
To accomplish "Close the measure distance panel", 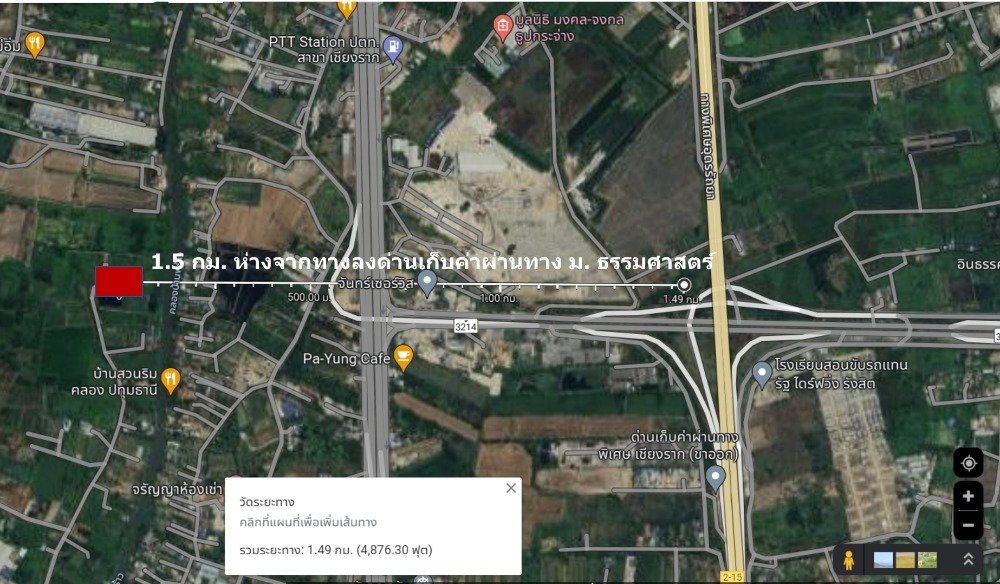I will point(511,488).
